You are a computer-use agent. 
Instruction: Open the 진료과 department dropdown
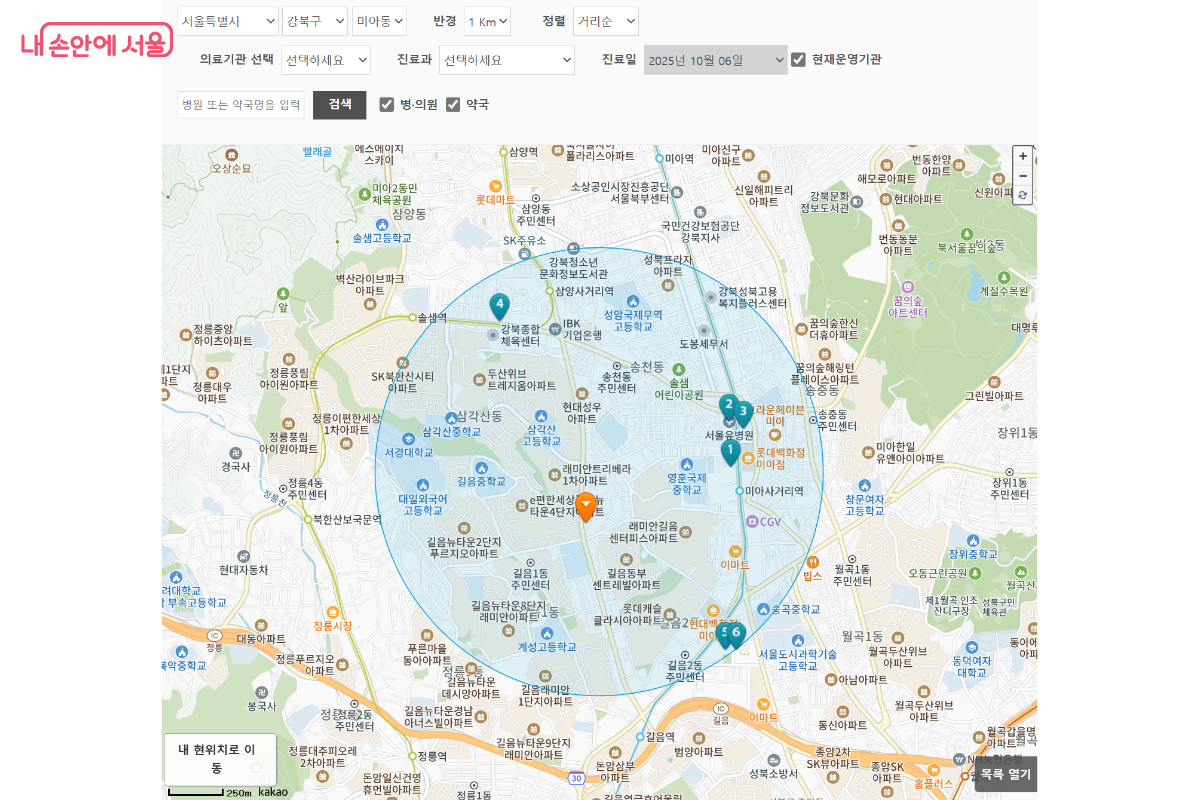[507, 60]
